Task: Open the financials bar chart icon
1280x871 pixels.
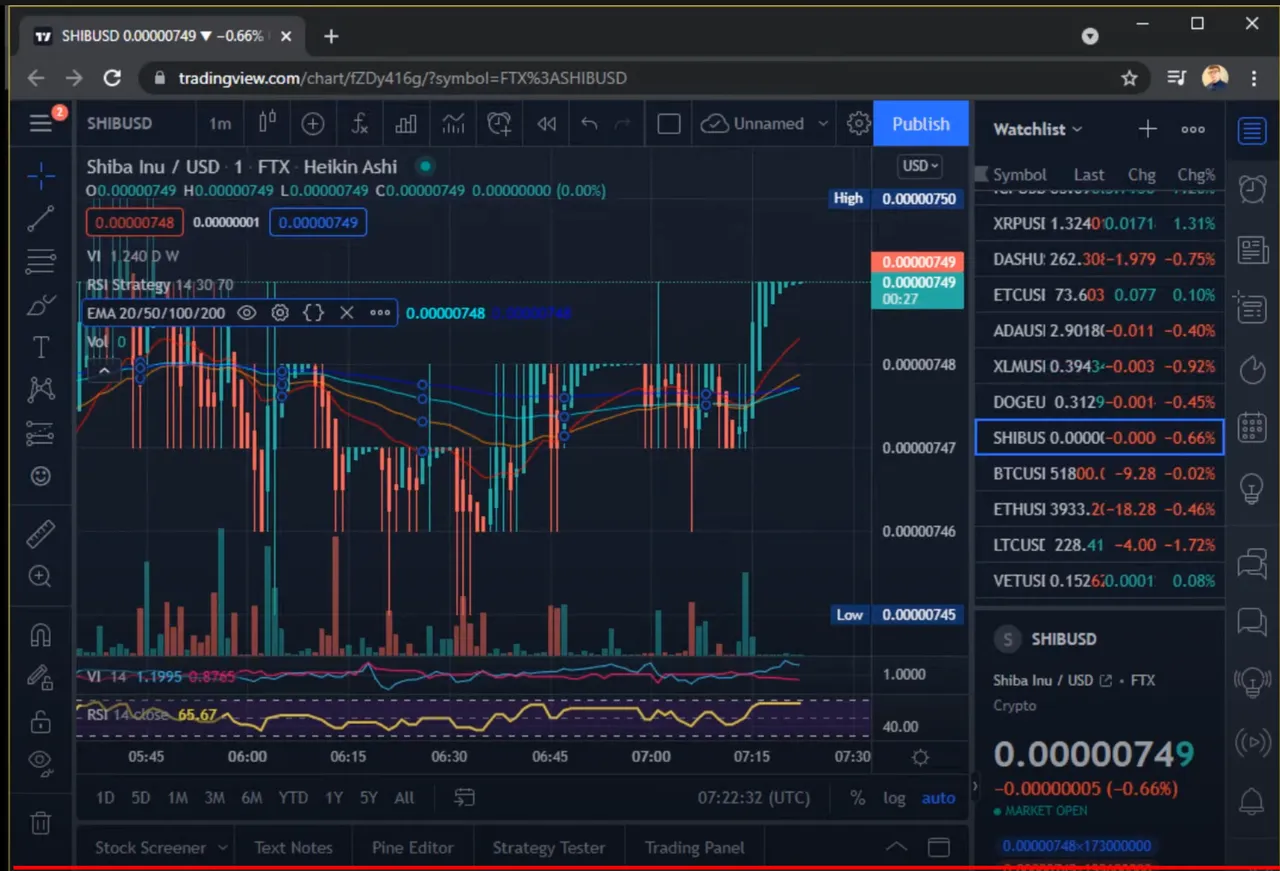Action: (x=406, y=123)
